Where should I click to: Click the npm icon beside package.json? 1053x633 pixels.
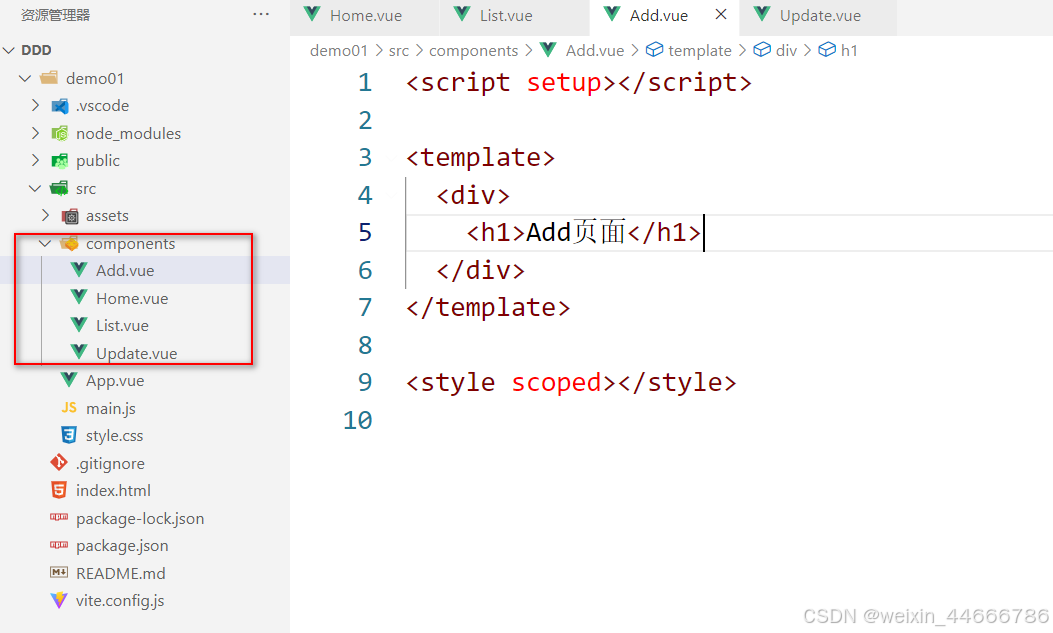[59, 544]
